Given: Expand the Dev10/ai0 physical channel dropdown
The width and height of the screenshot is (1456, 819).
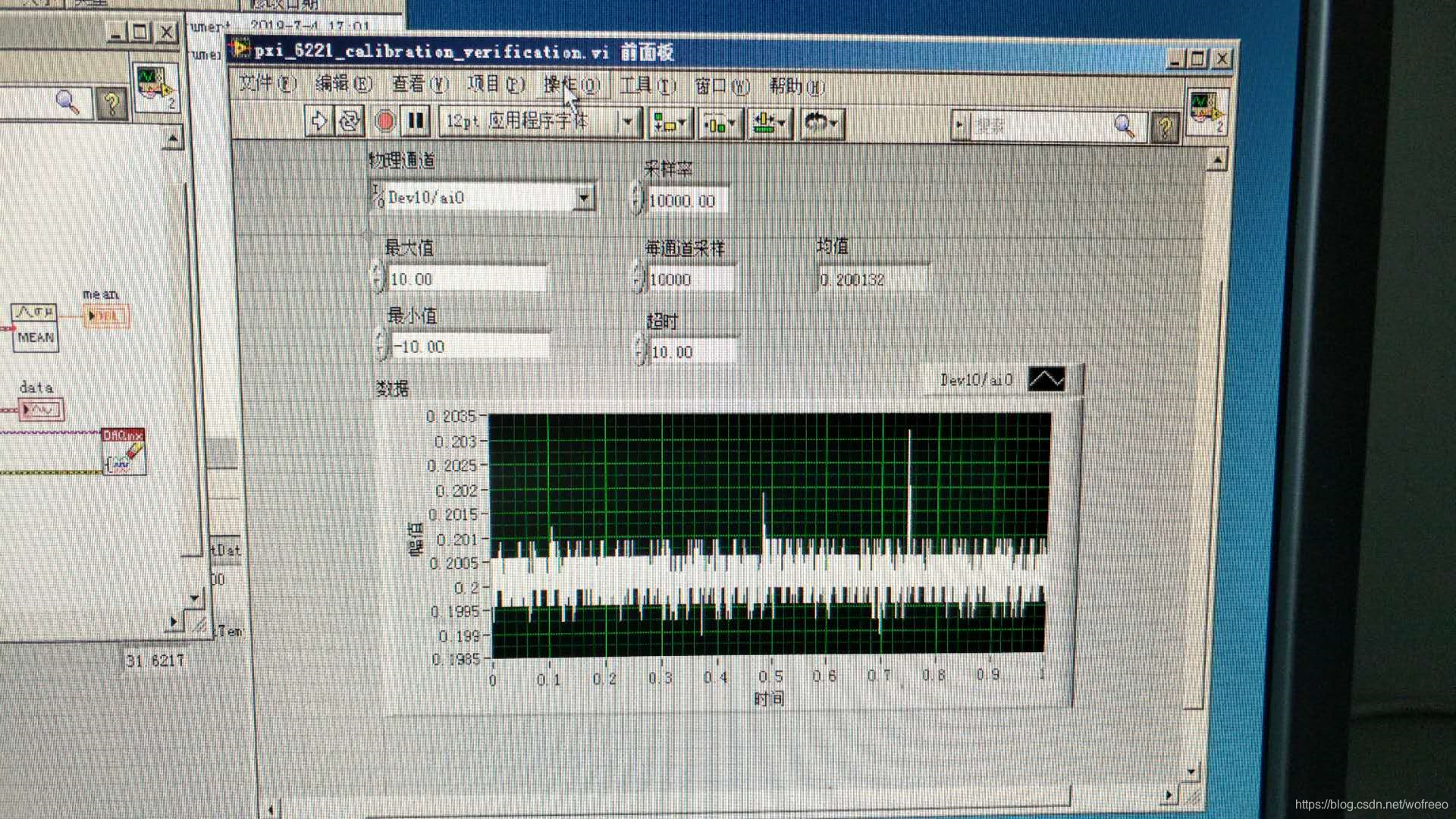Looking at the screenshot, I should (x=583, y=199).
